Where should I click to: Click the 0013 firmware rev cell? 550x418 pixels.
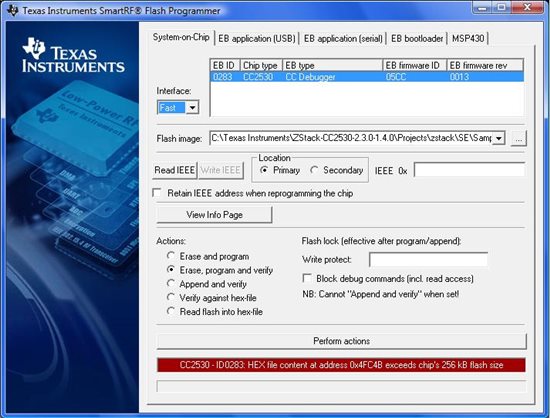(x=459, y=77)
